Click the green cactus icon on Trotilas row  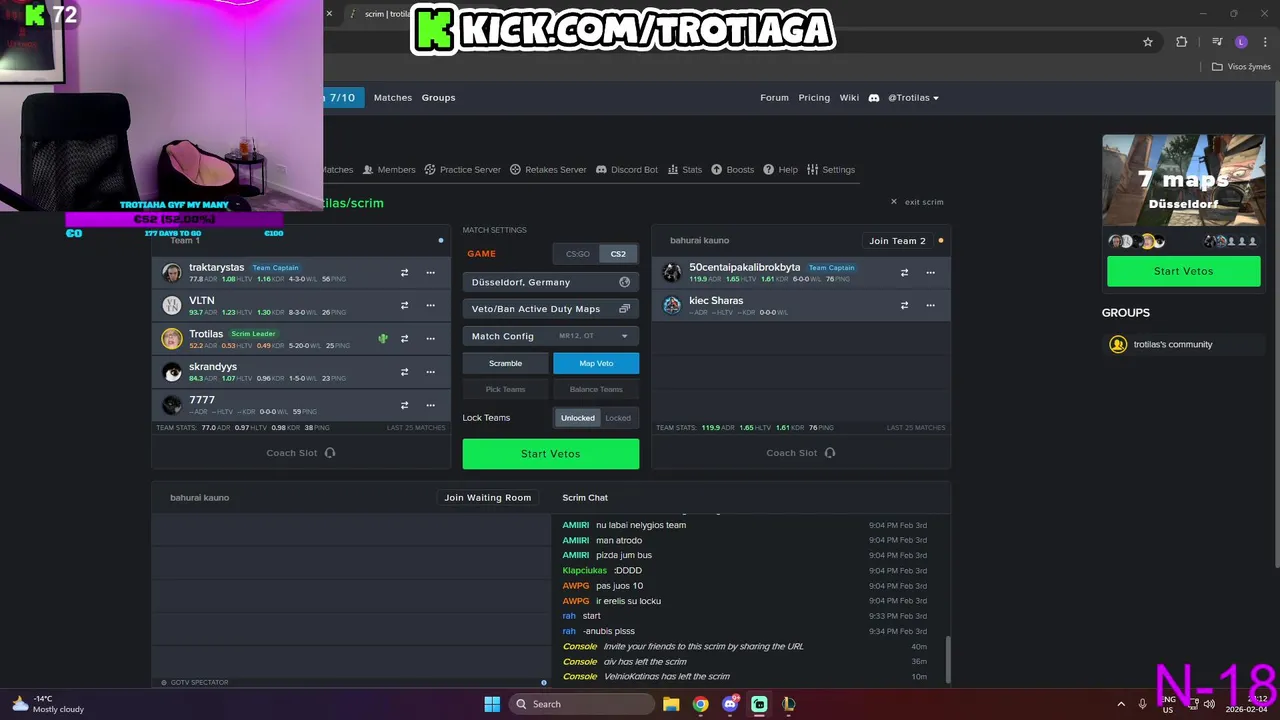point(382,338)
